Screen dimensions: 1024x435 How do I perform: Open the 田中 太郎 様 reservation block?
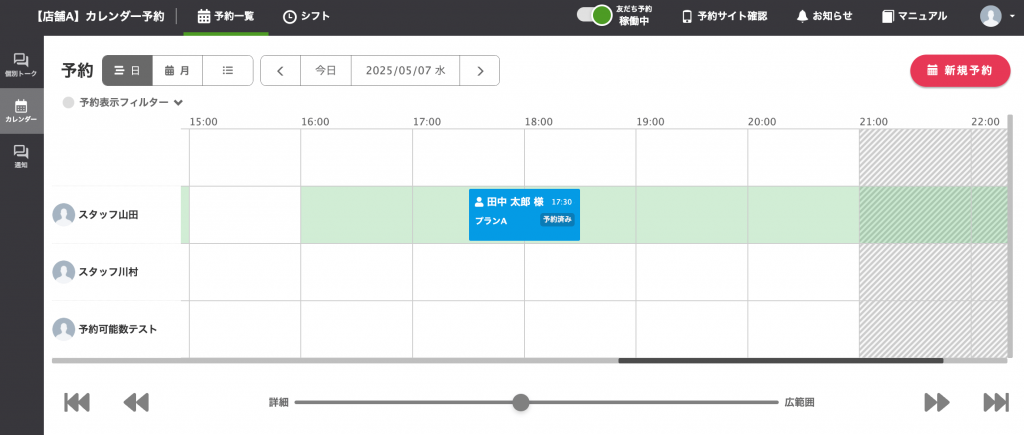coord(524,214)
